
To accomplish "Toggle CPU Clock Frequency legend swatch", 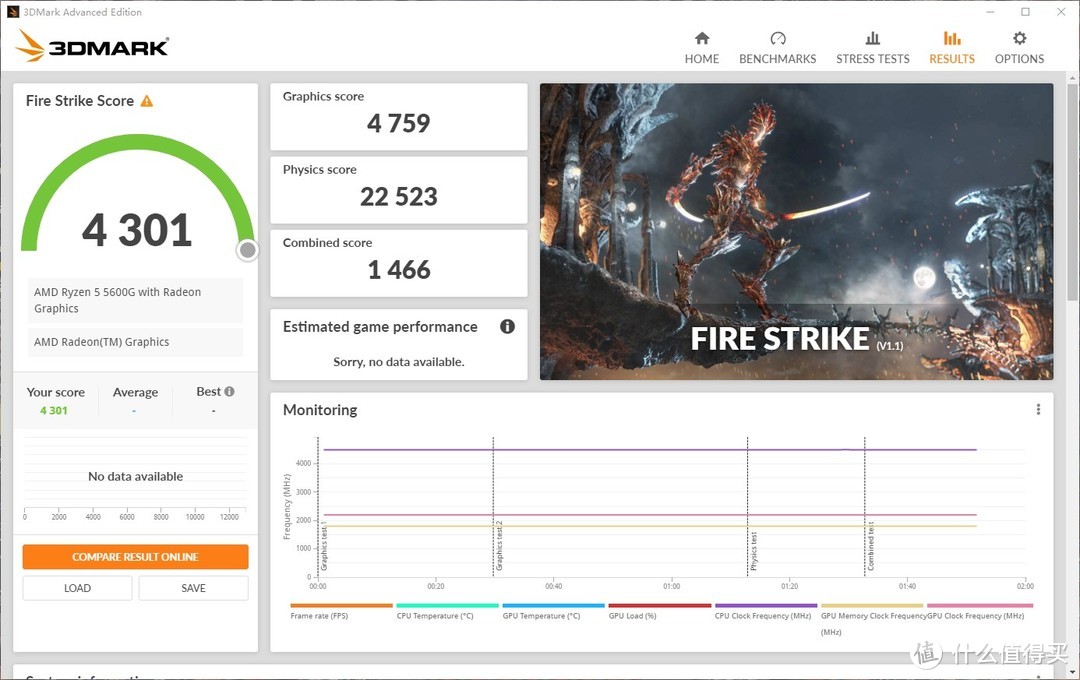I will point(765,606).
